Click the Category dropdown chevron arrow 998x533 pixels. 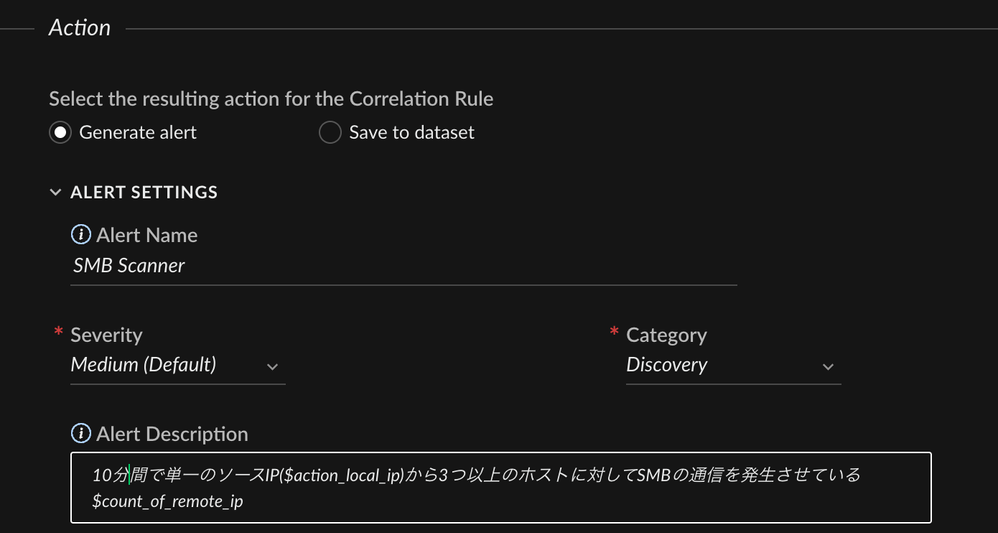[x=828, y=367]
